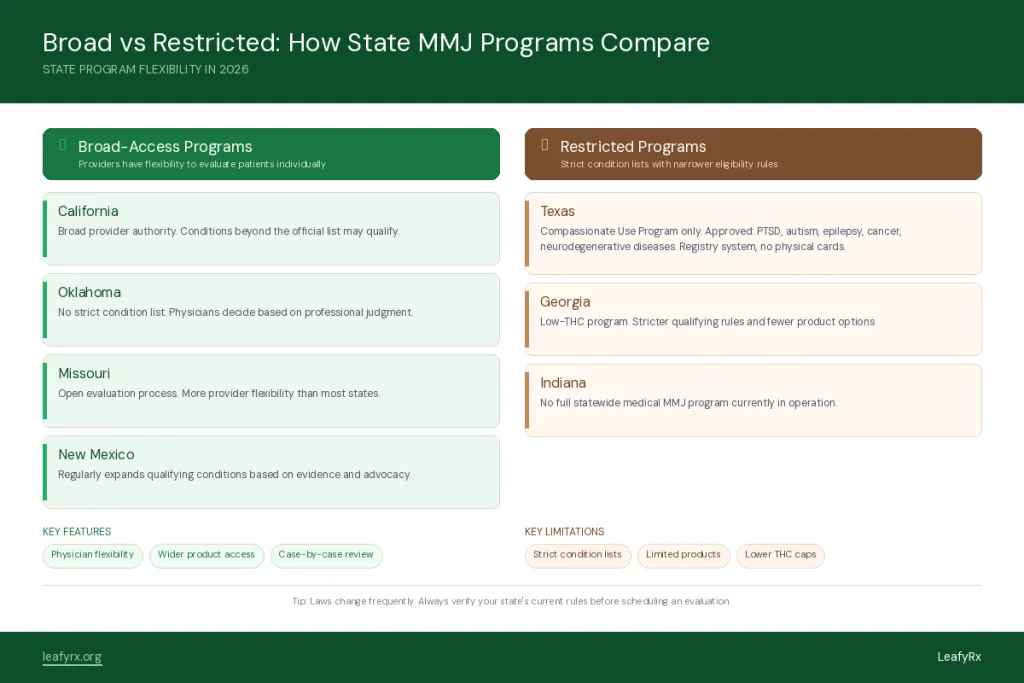This screenshot has width=1024, height=683.
Task: Select the Texas restricted program card
Action: [753, 233]
